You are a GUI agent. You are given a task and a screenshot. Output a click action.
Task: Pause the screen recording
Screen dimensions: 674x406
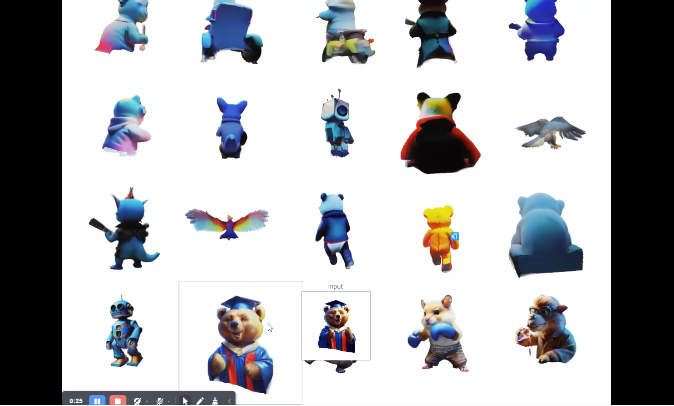point(97,401)
